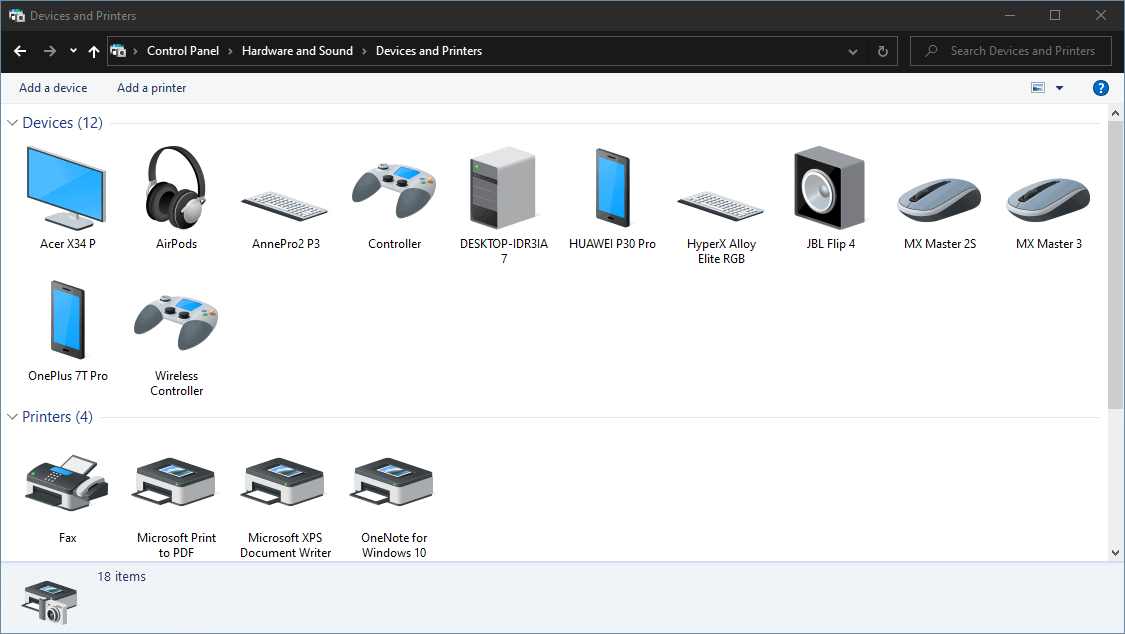The image size is (1125, 634).
Task: Click the "MX Master 3" label
Action: 1048,244
